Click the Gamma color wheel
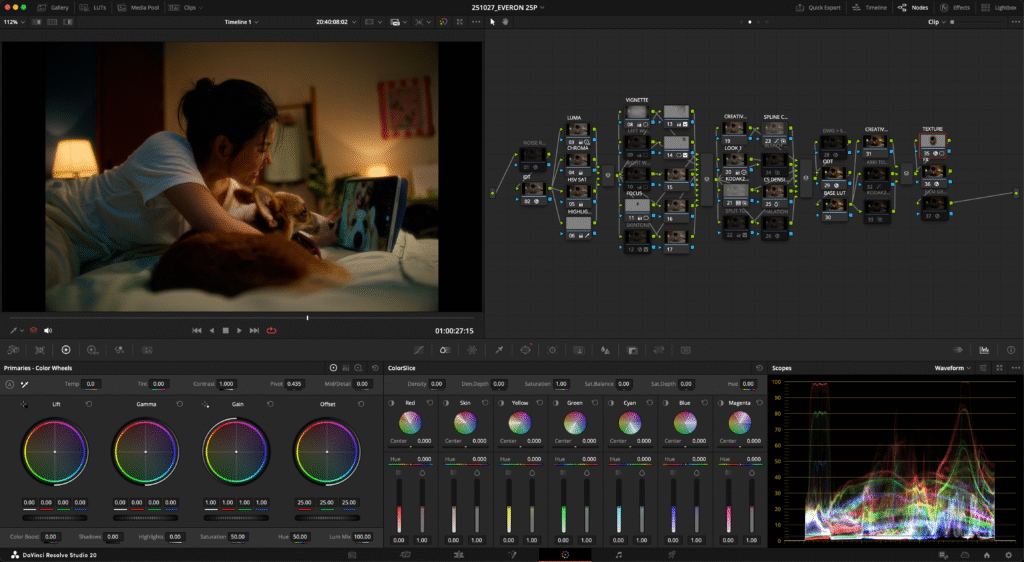This screenshot has width=1024, height=562. pos(146,452)
